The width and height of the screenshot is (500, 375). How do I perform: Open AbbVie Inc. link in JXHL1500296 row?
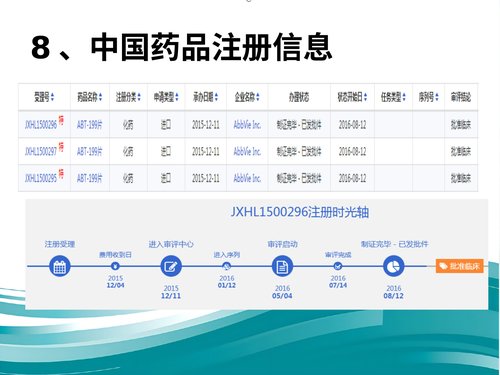click(247, 125)
